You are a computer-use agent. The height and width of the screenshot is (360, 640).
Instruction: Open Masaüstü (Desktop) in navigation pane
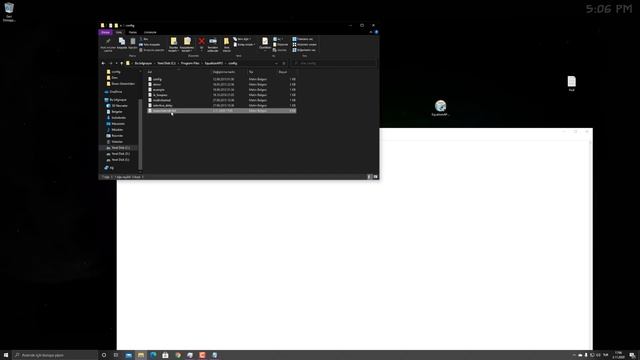click(116, 123)
